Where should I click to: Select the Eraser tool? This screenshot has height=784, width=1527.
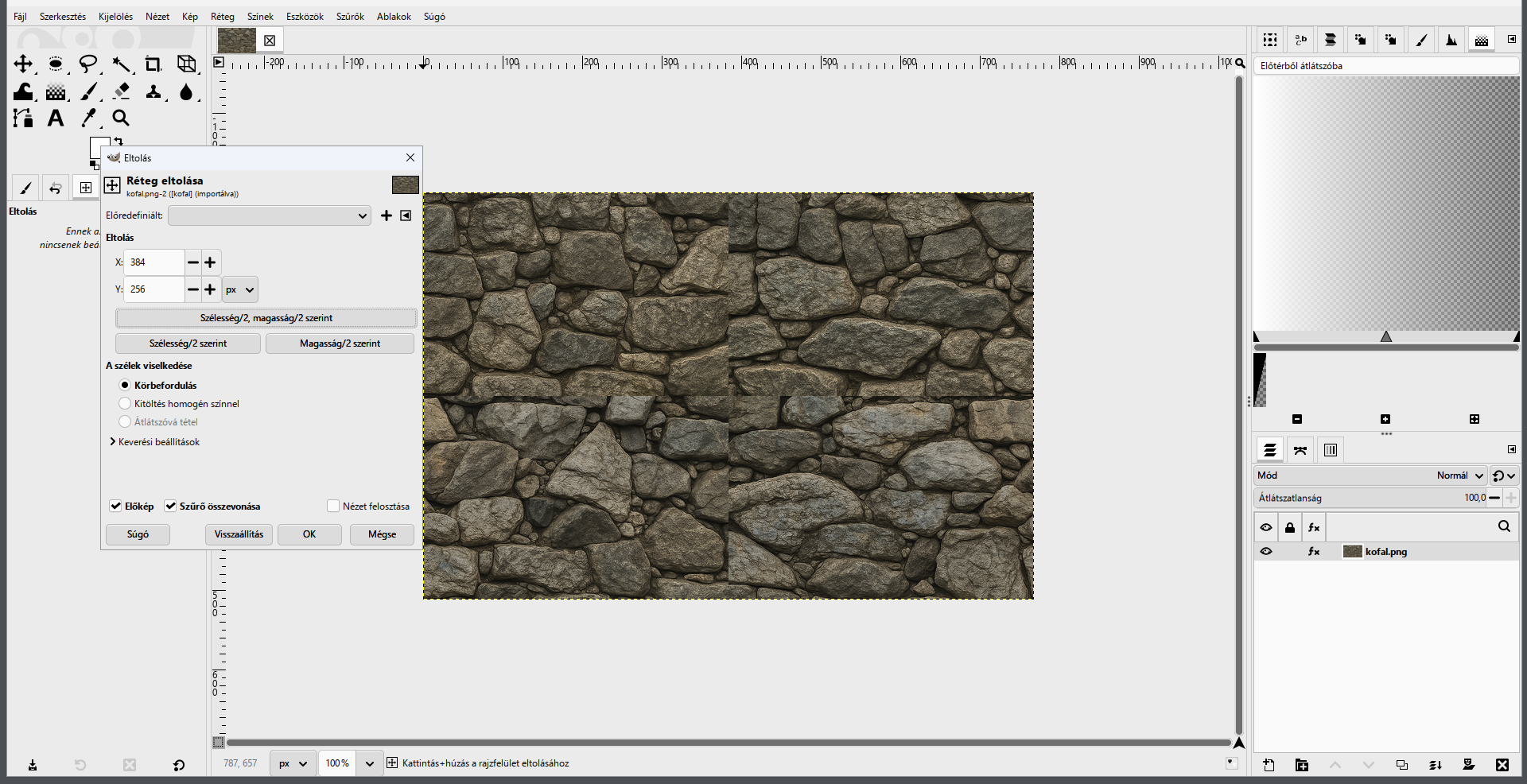point(121,91)
